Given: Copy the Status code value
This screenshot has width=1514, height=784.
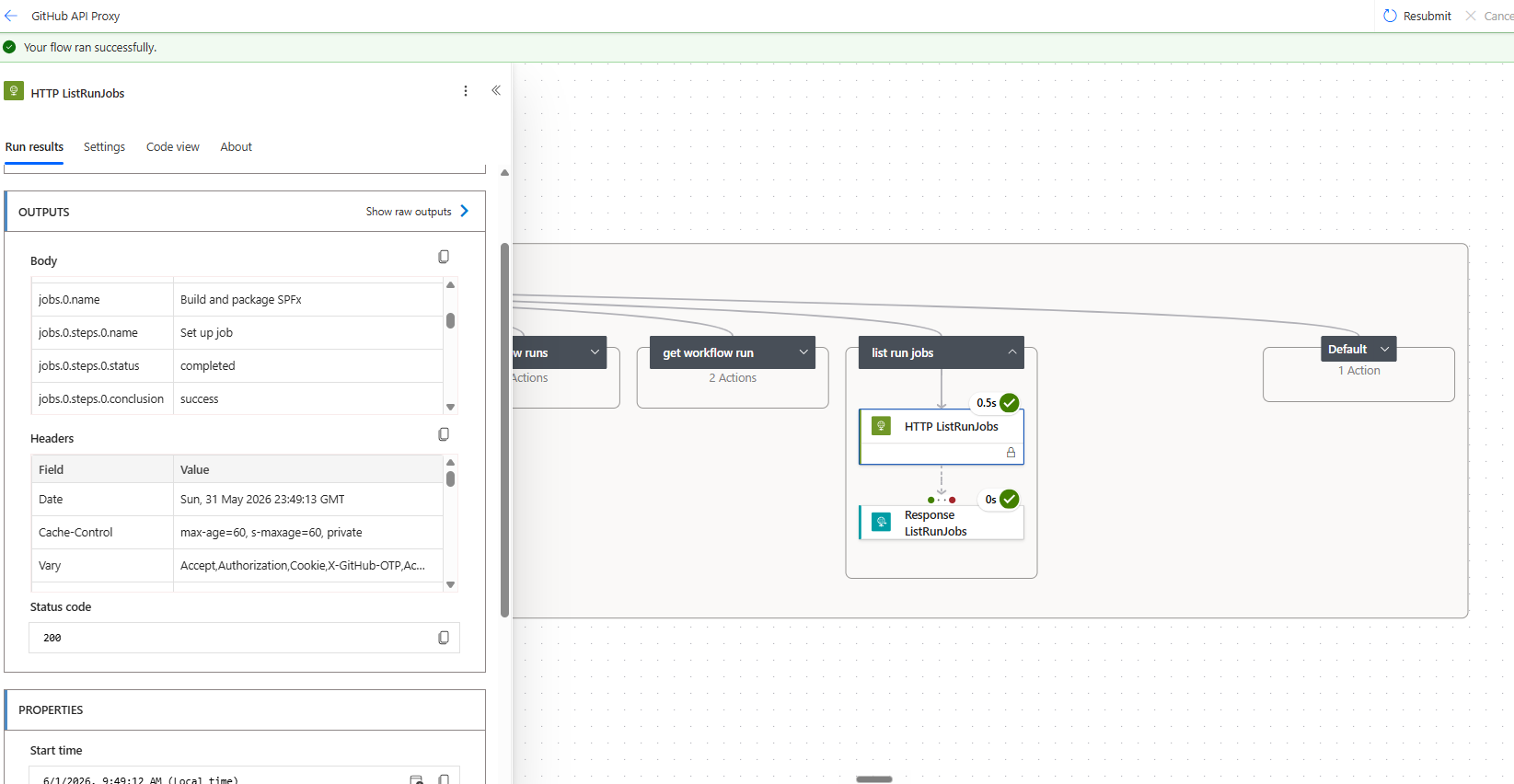Looking at the screenshot, I should (444, 638).
